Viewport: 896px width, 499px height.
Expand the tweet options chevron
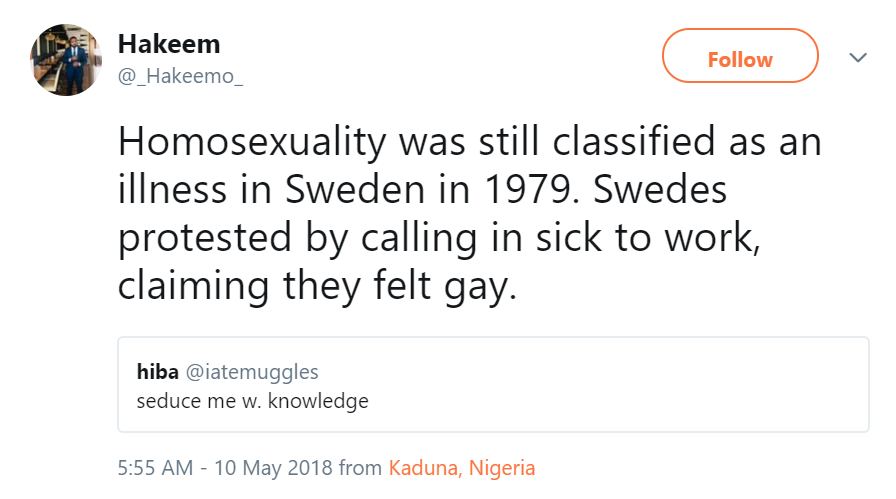(x=857, y=58)
